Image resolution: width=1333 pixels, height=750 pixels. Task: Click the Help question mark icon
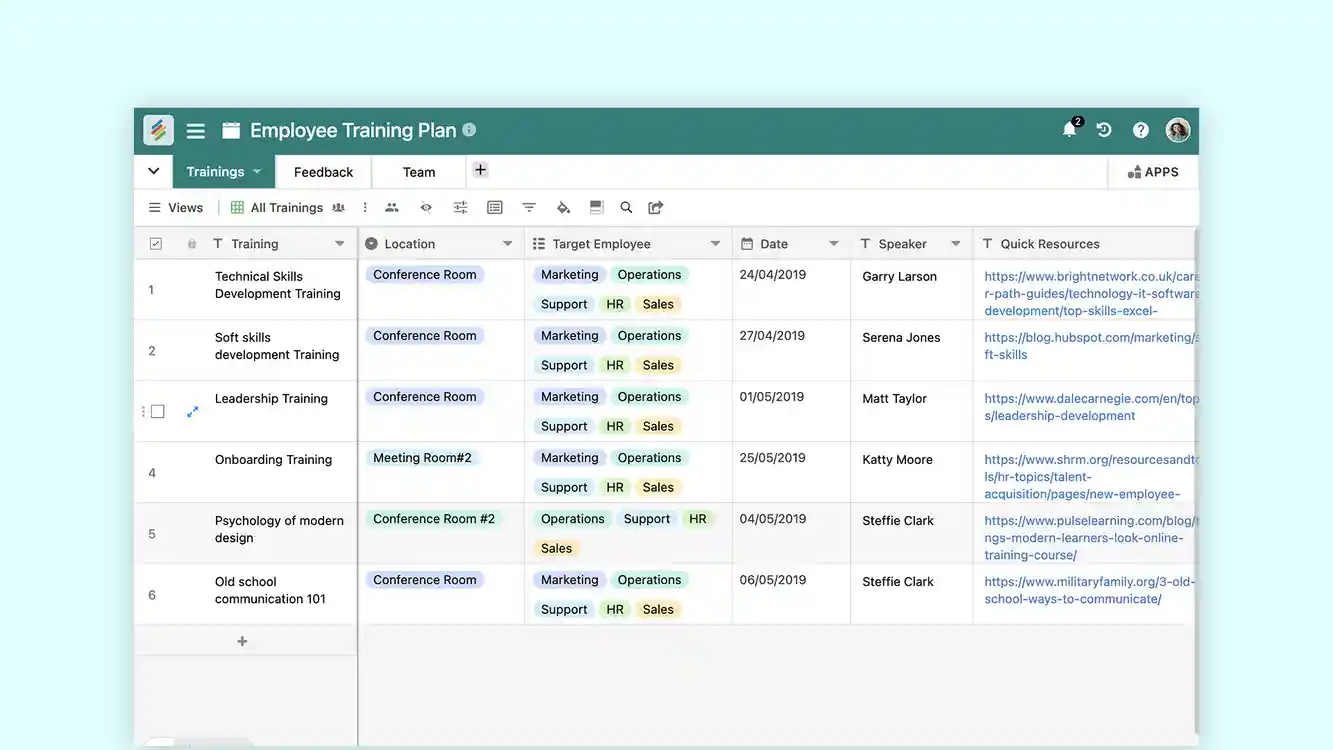point(1139,129)
